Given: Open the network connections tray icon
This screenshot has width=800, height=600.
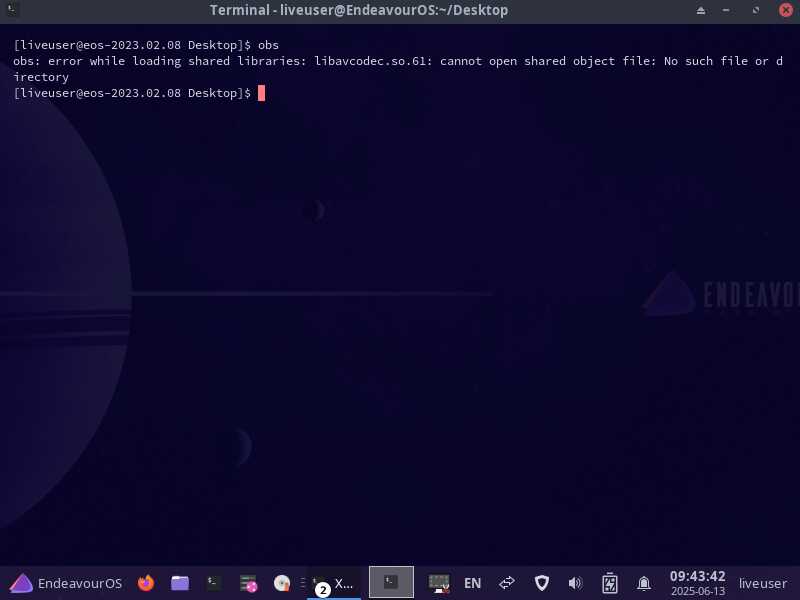Looking at the screenshot, I should [507, 583].
